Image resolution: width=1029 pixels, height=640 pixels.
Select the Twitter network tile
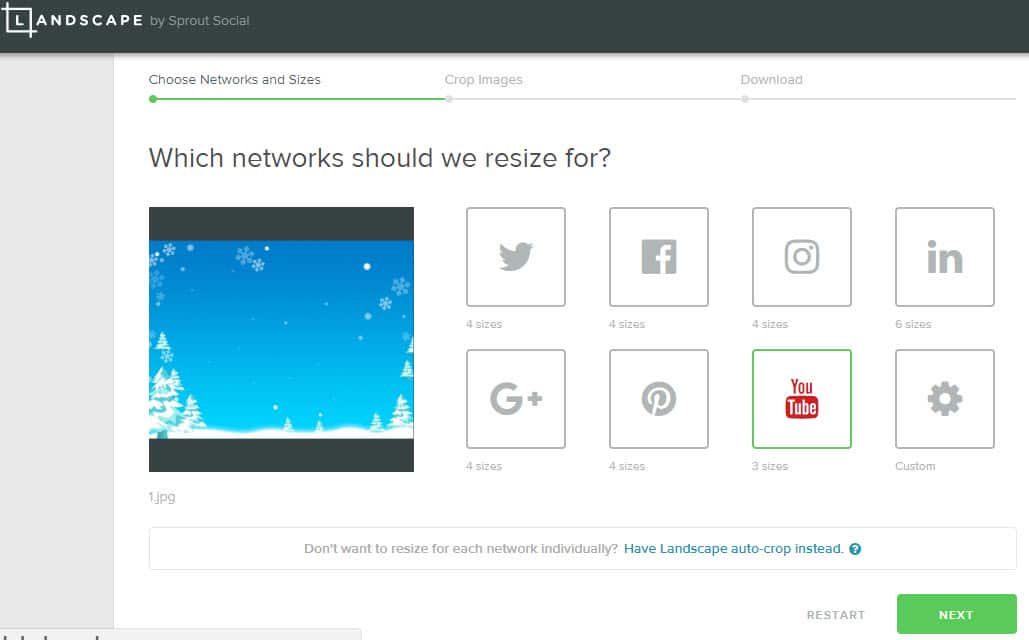[516, 257]
